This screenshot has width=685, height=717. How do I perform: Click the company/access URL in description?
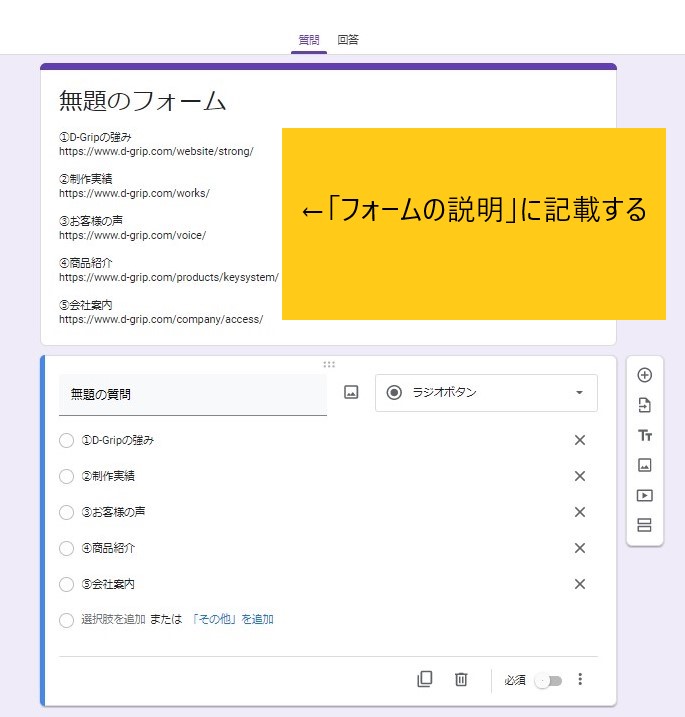pyautogui.click(x=161, y=320)
